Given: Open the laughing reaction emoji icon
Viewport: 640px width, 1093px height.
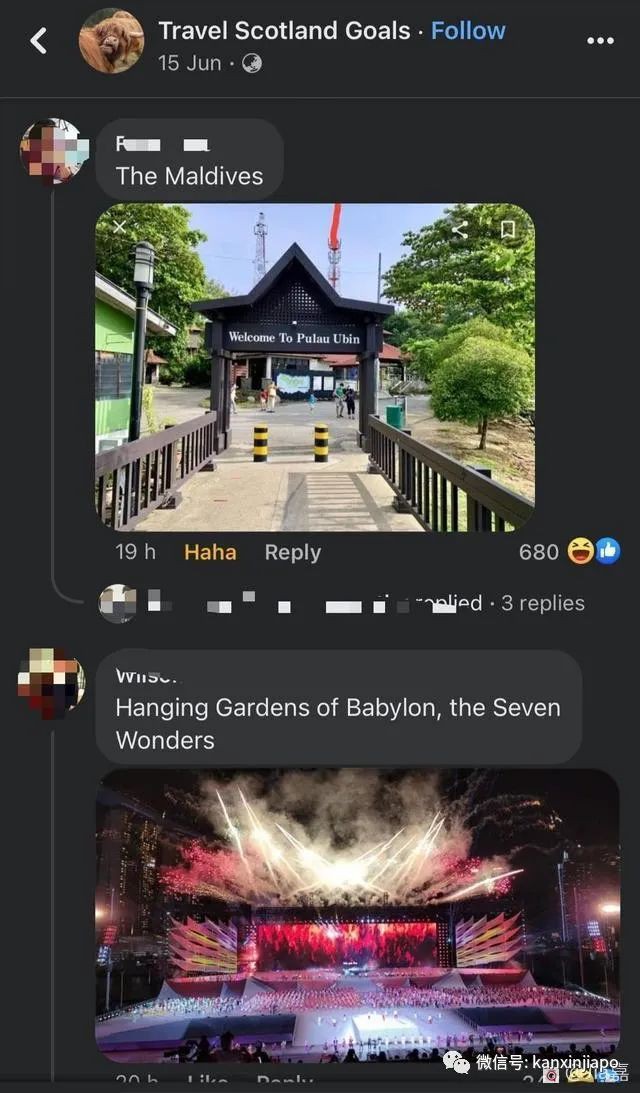Looking at the screenshot, I should 580,551.
